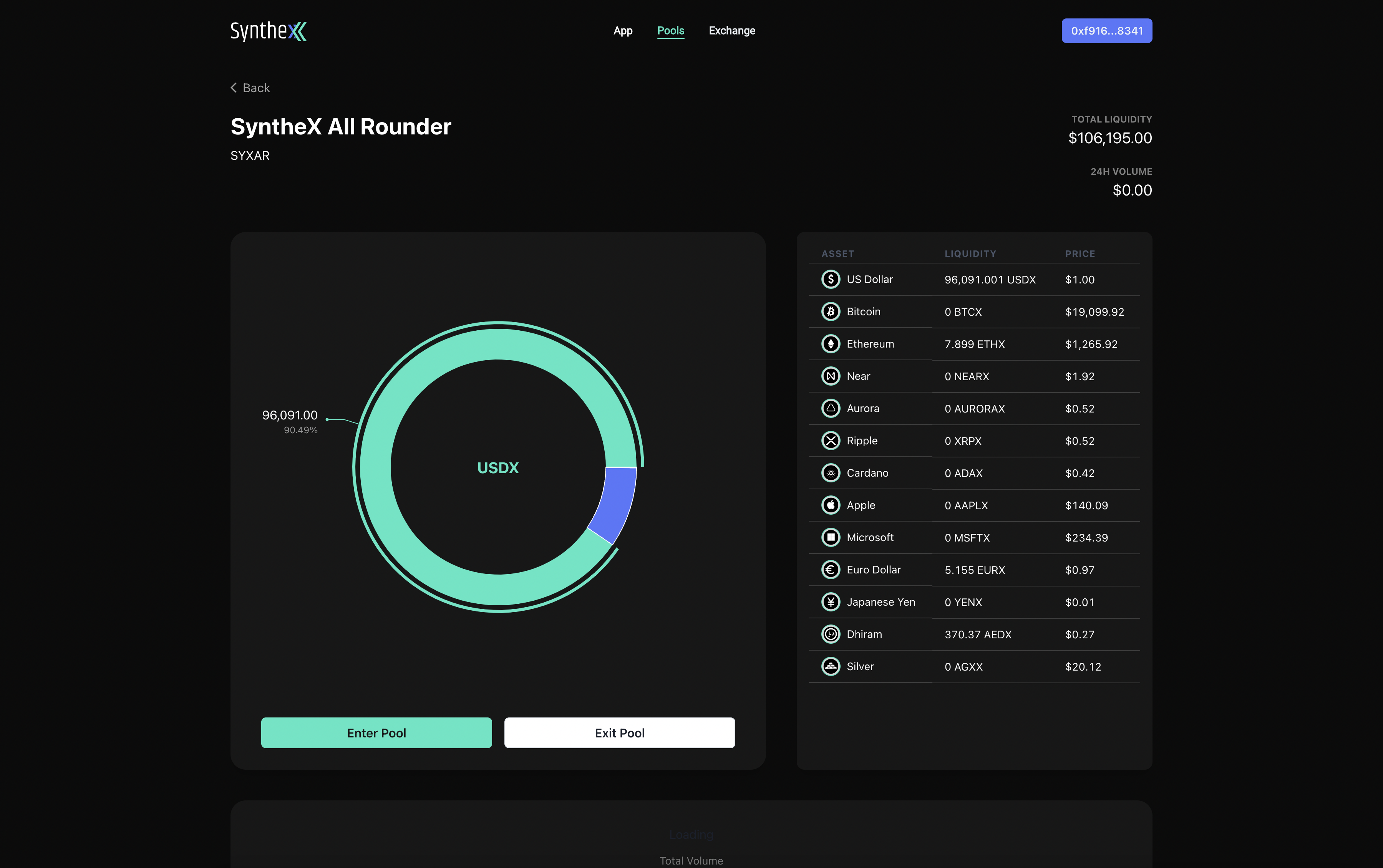
Task: Open the App navigation tab
Action: point(622,31)
